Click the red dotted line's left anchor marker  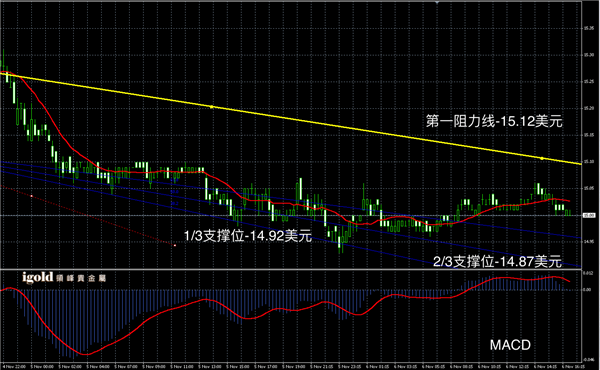point(31,196)
